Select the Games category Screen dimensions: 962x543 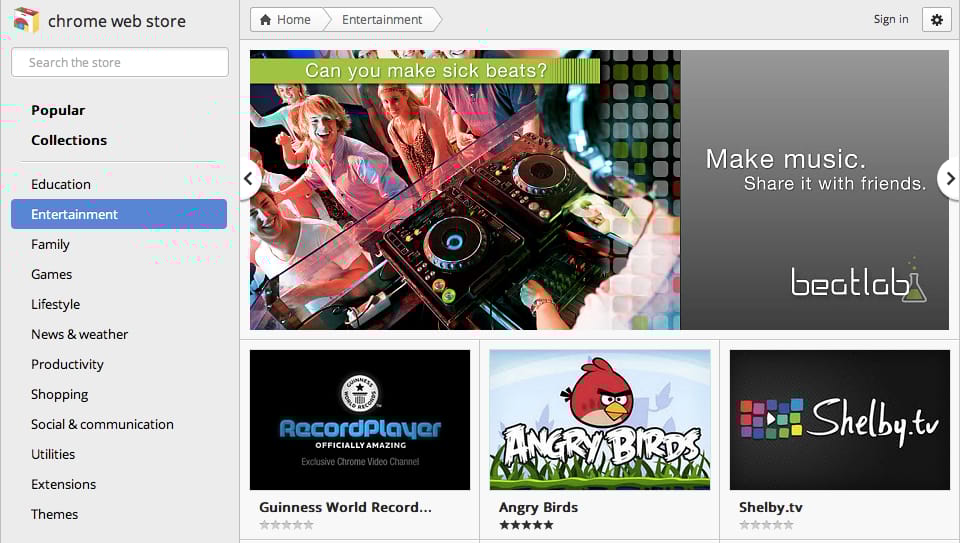(52, 274)
